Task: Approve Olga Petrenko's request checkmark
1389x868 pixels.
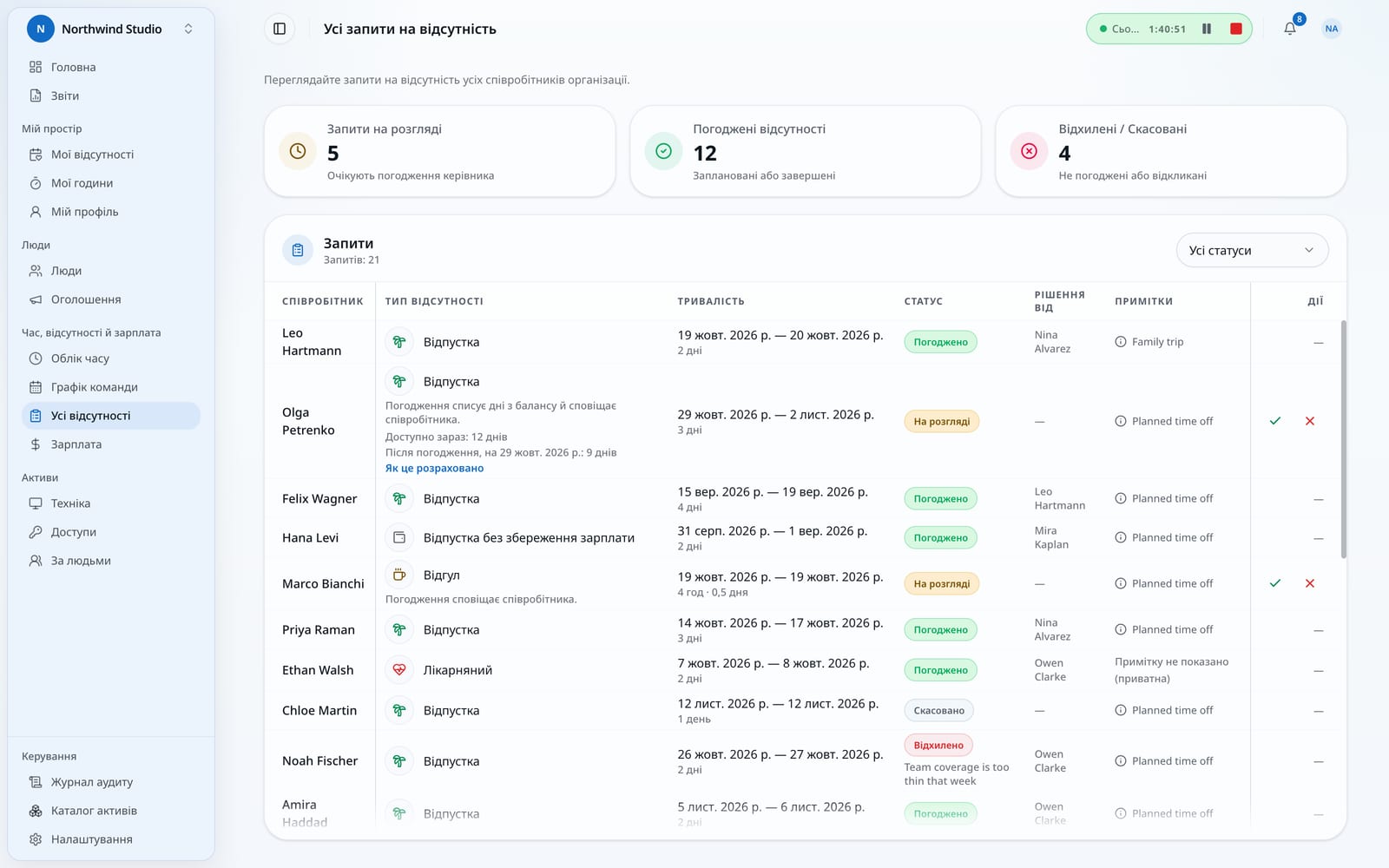Action: click(x=1275, y=421)
